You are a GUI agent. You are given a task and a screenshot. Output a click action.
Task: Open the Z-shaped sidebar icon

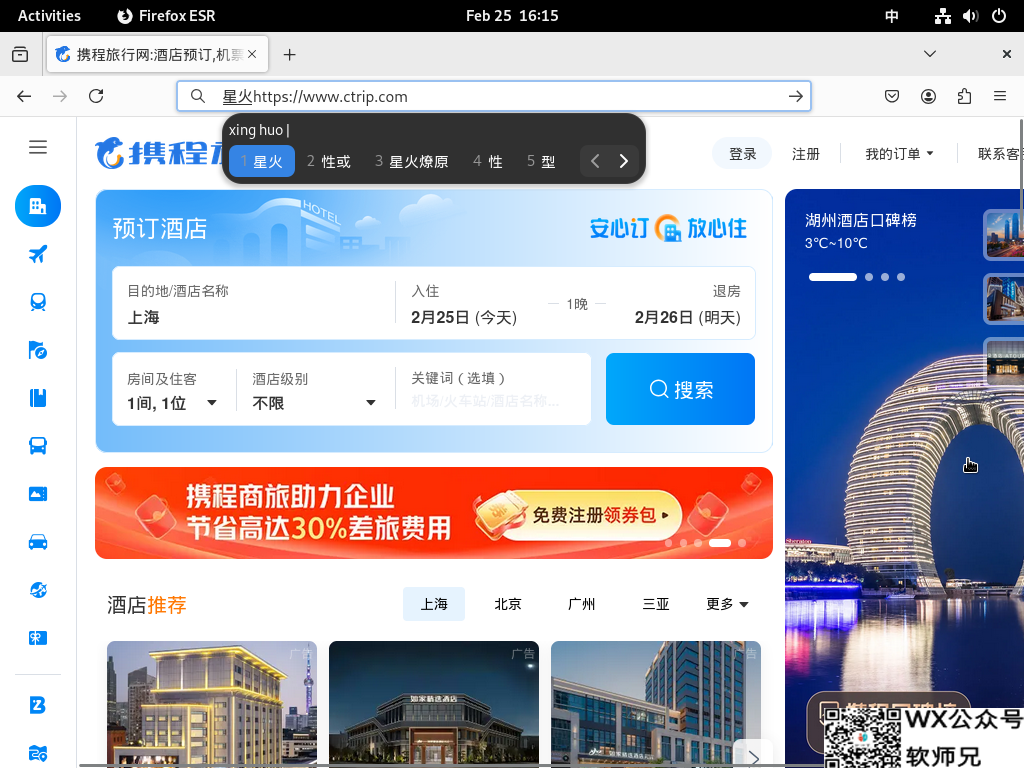(38, 705)
